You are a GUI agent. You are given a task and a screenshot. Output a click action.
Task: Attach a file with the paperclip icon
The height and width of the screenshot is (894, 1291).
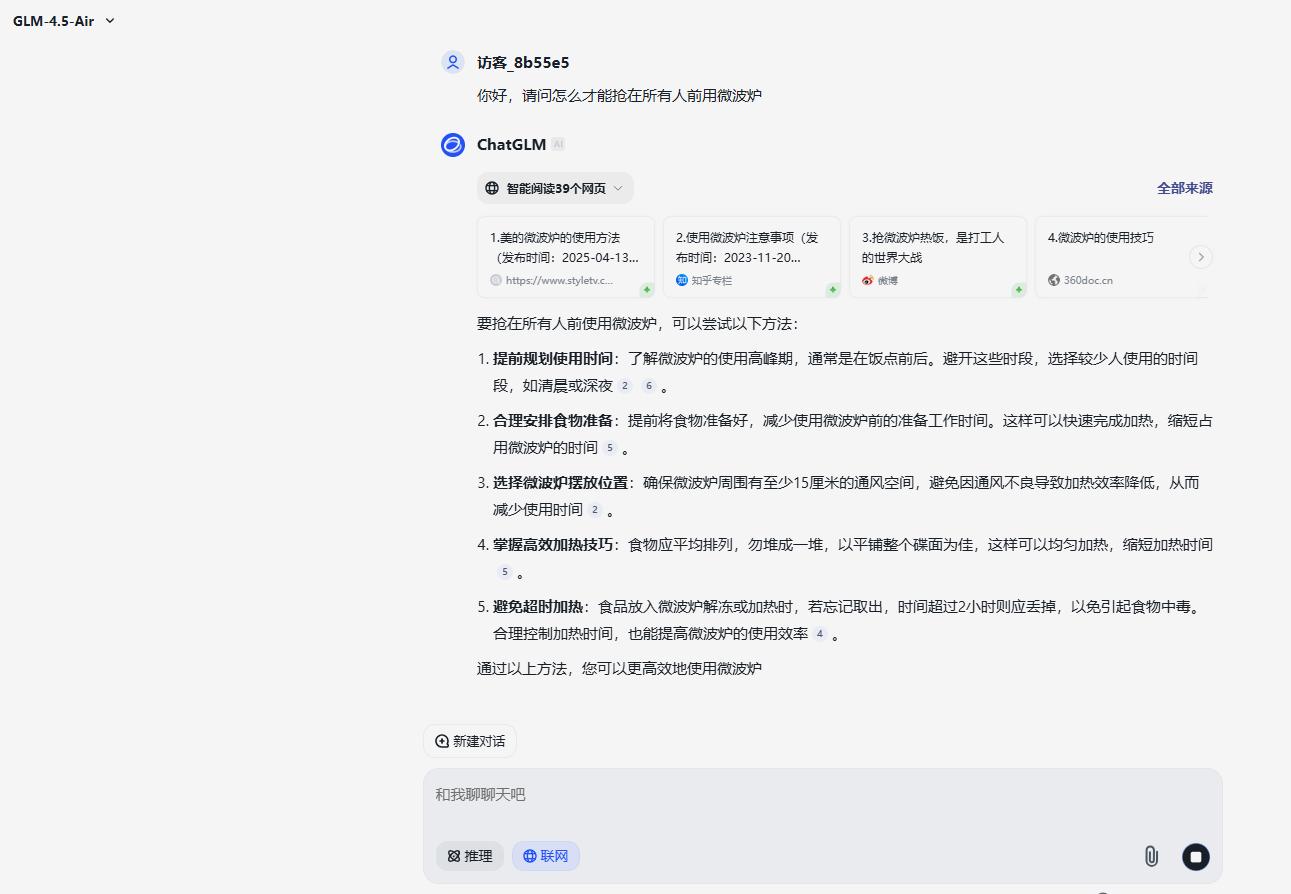[x=1151, y=856]
